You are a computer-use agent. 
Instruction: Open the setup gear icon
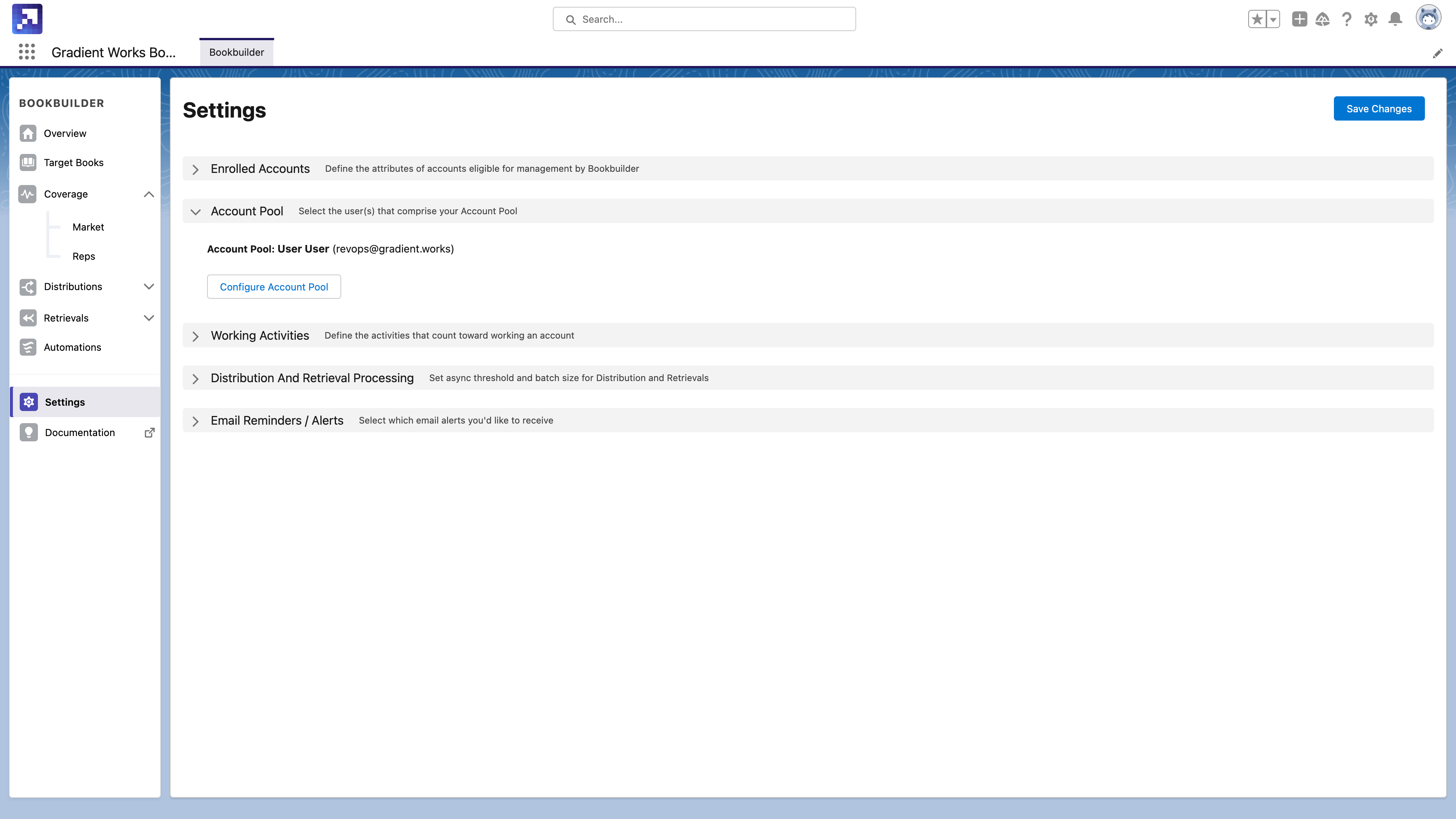click(1371, 19)
